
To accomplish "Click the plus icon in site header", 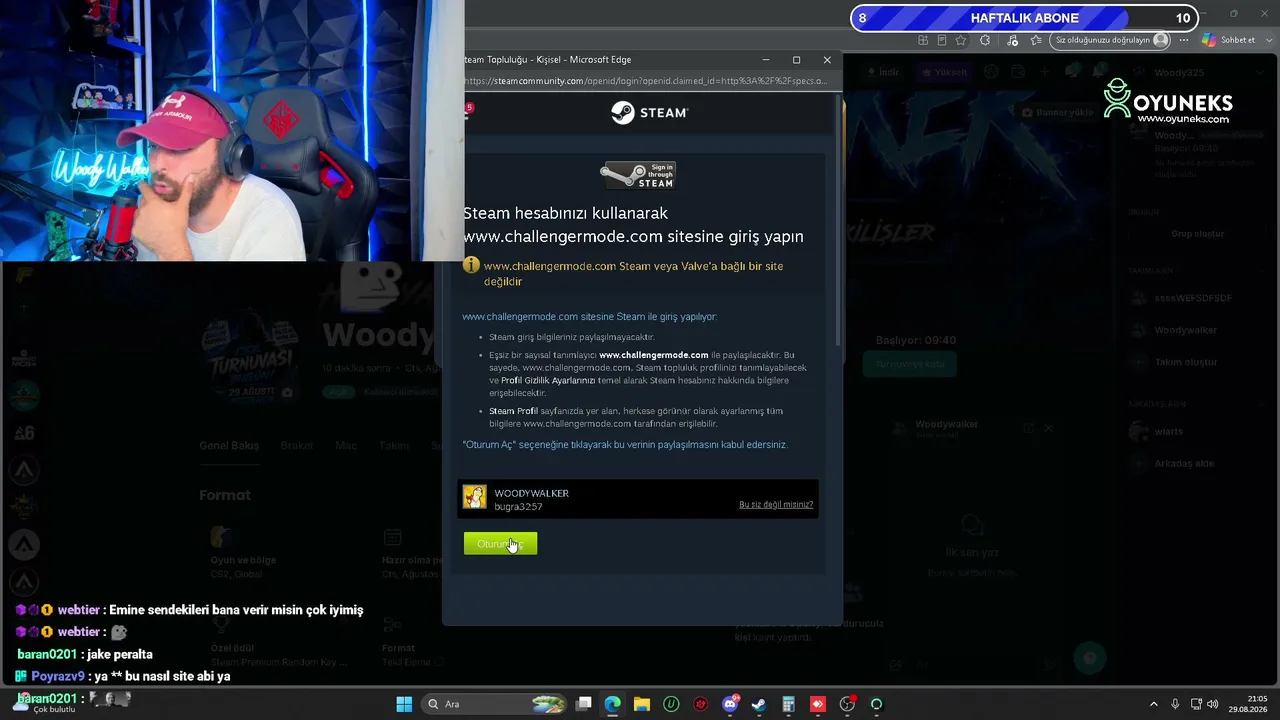I will pos(1045,72).
